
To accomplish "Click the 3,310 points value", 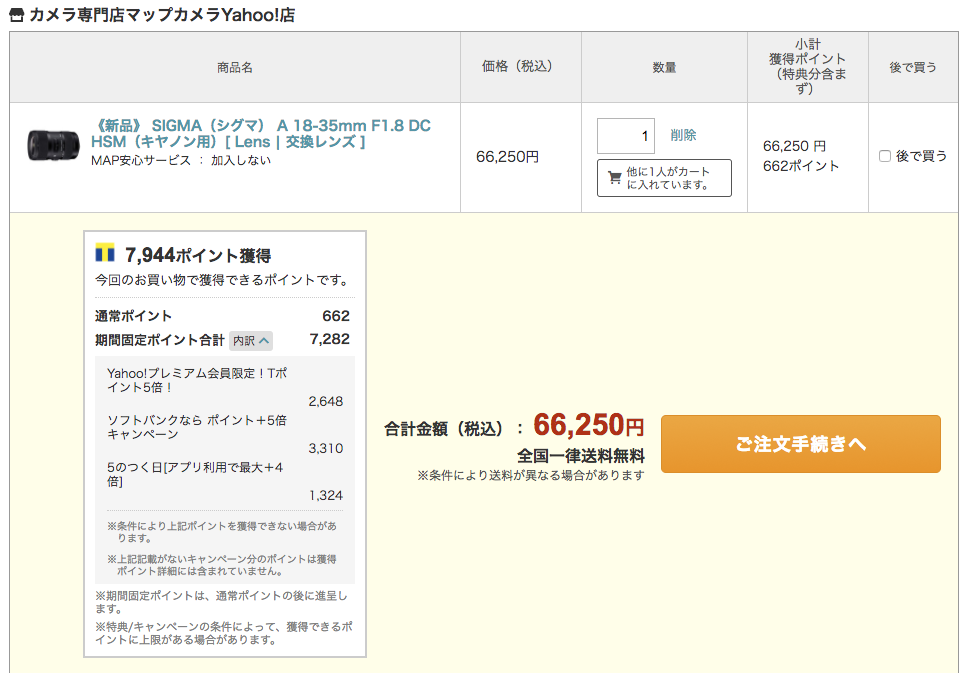I will pyautogui.click(x=325, y=448).
